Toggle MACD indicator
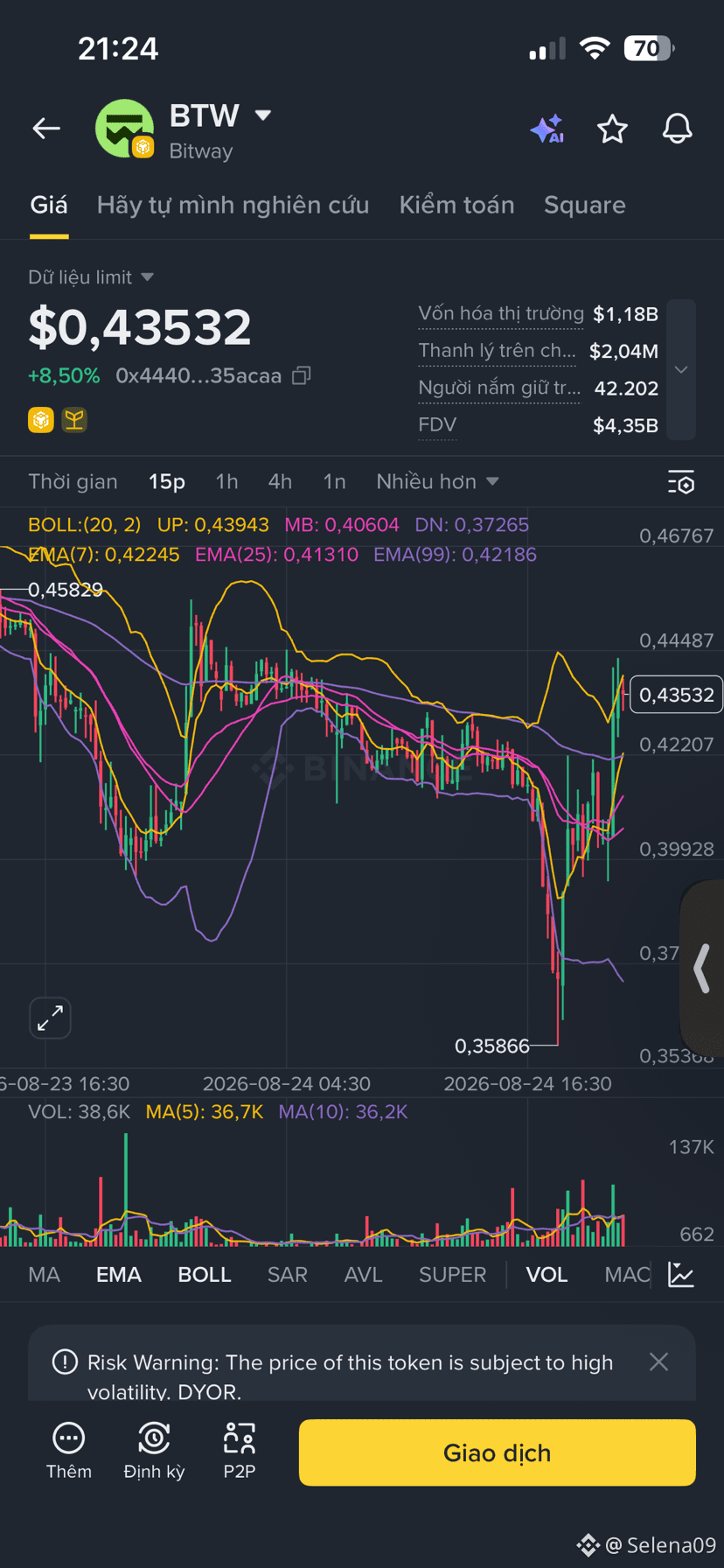724x1568 pixels. [x=627, y=1274]
